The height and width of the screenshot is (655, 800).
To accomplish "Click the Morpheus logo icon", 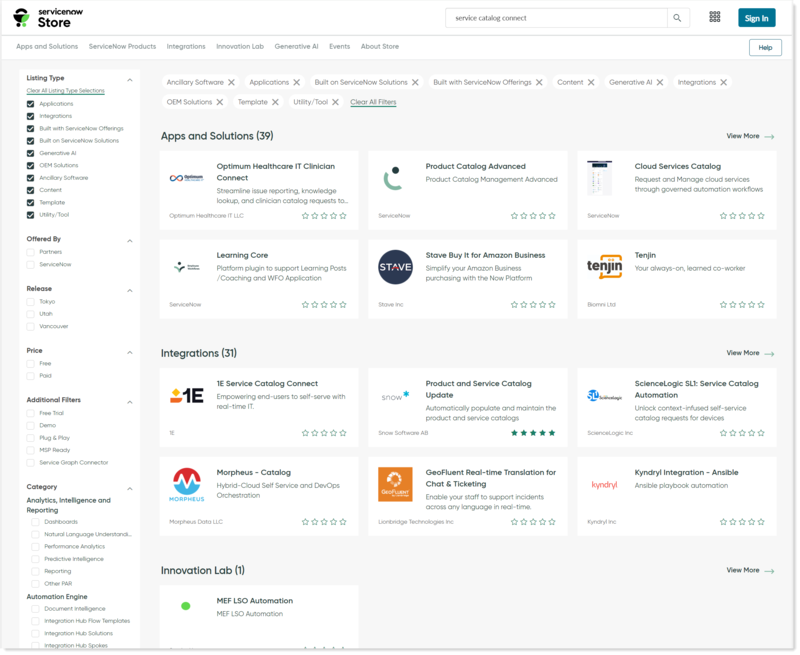I will pyautogui.click(x=187, y=485).
